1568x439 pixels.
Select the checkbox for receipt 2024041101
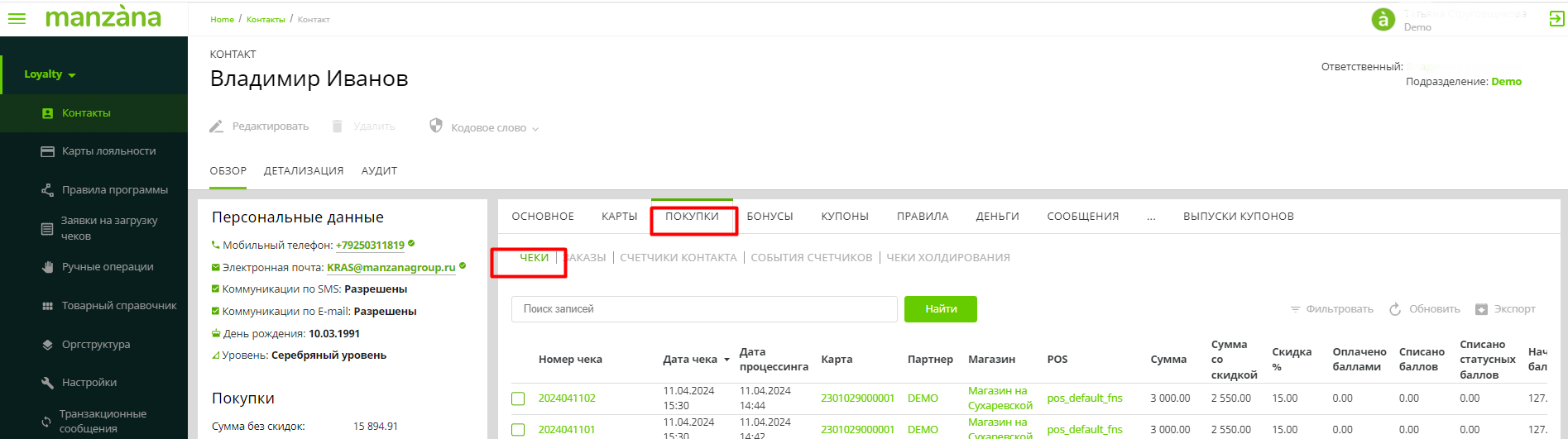tap(518, 430)
